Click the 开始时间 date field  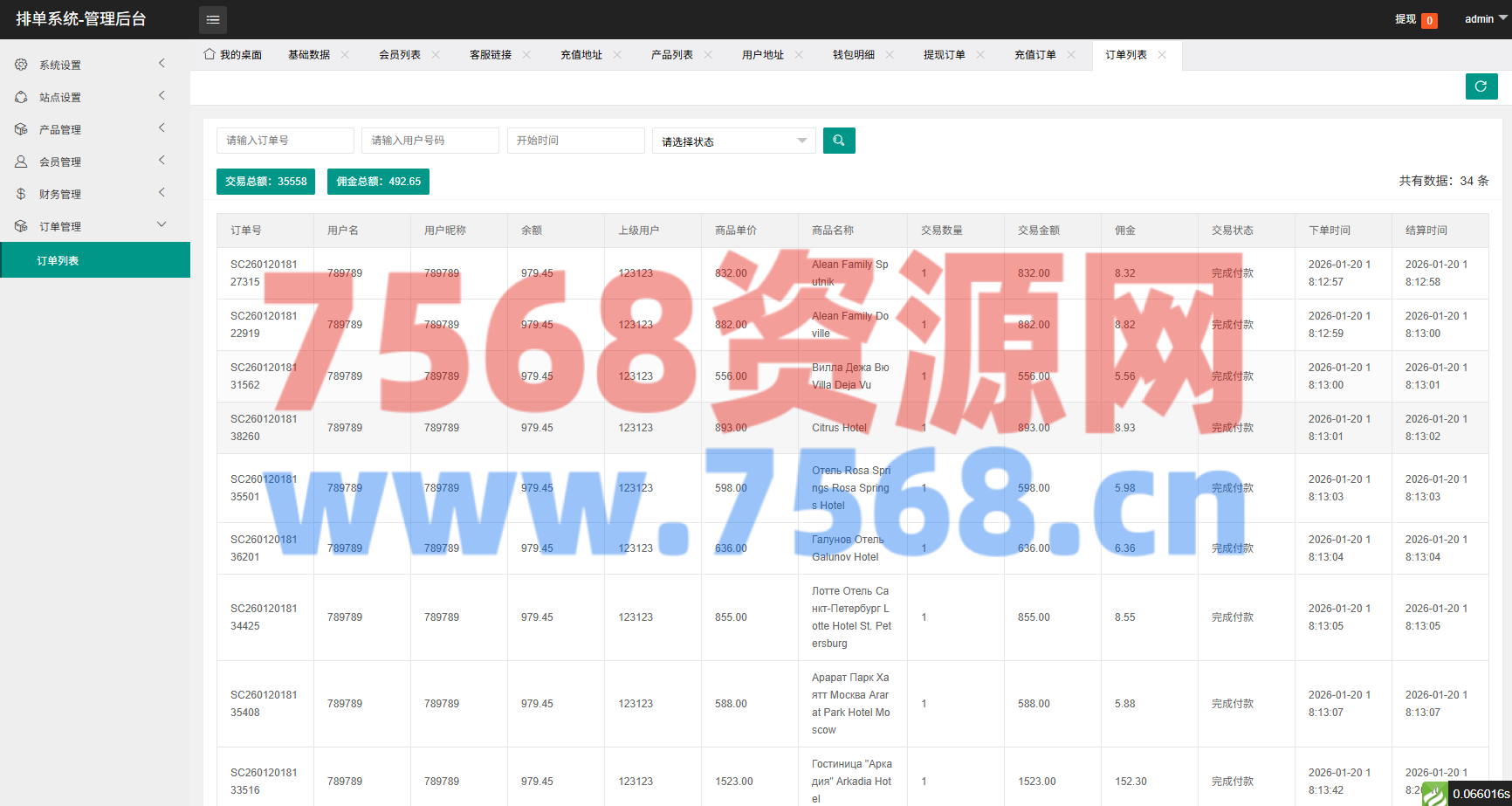(575, 141)
